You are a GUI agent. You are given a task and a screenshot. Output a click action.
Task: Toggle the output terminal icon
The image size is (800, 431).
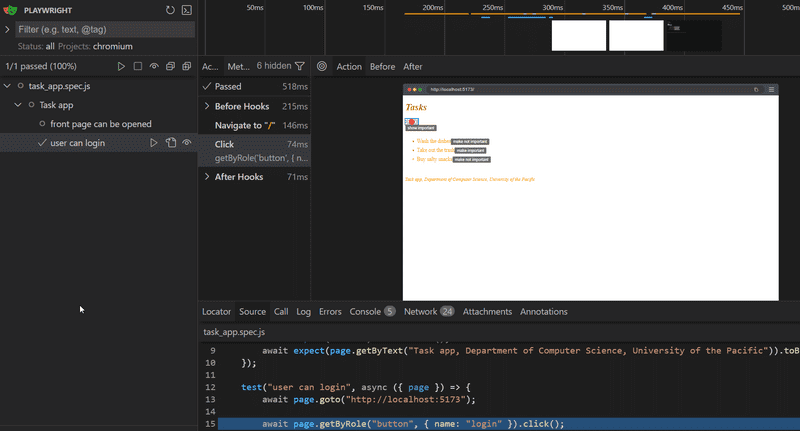[x=187, y=10]
